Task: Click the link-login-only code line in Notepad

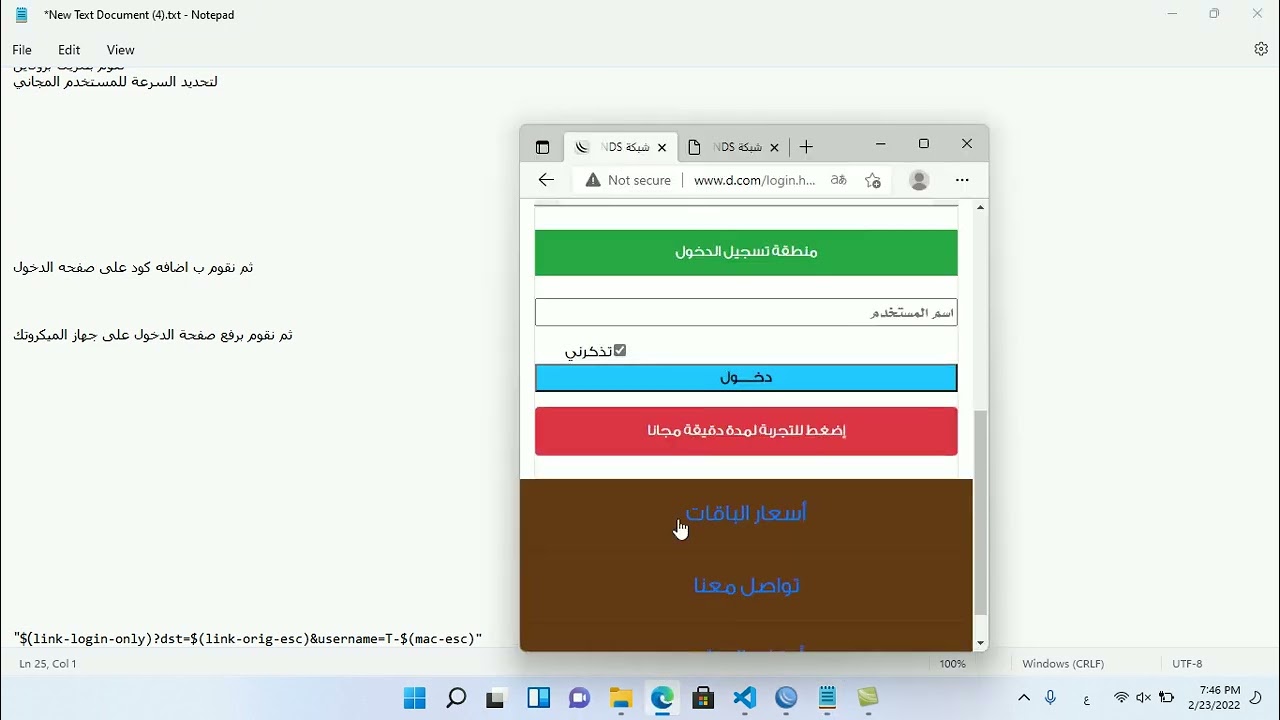Action: pyautogui.click(x=248, y=638)
